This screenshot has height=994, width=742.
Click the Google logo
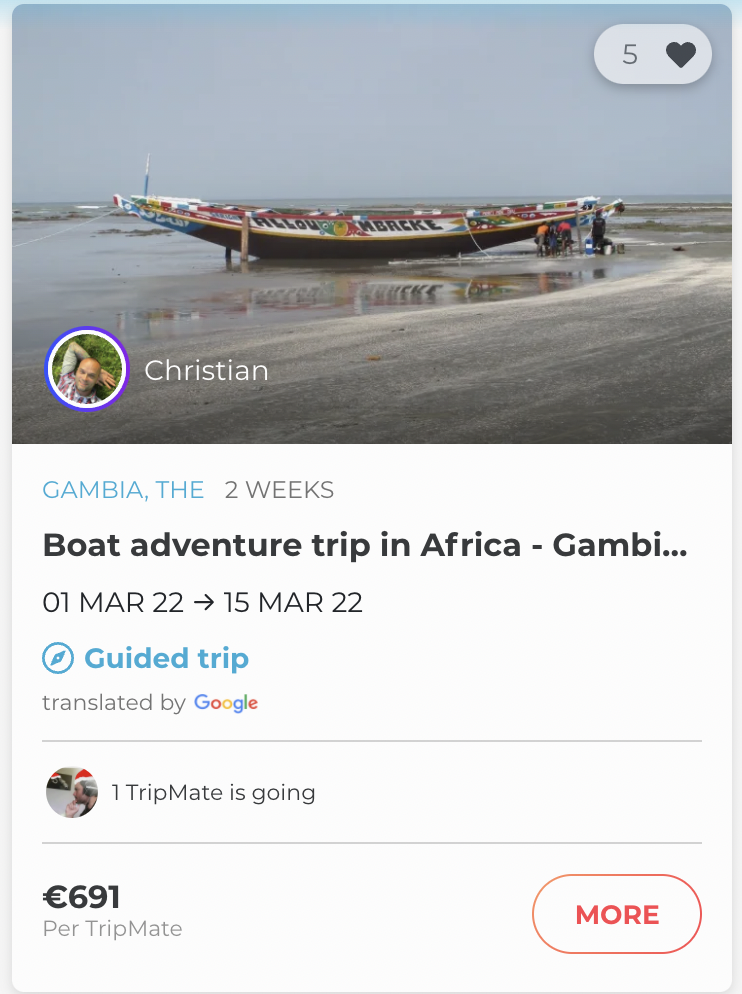click(226, 703)
